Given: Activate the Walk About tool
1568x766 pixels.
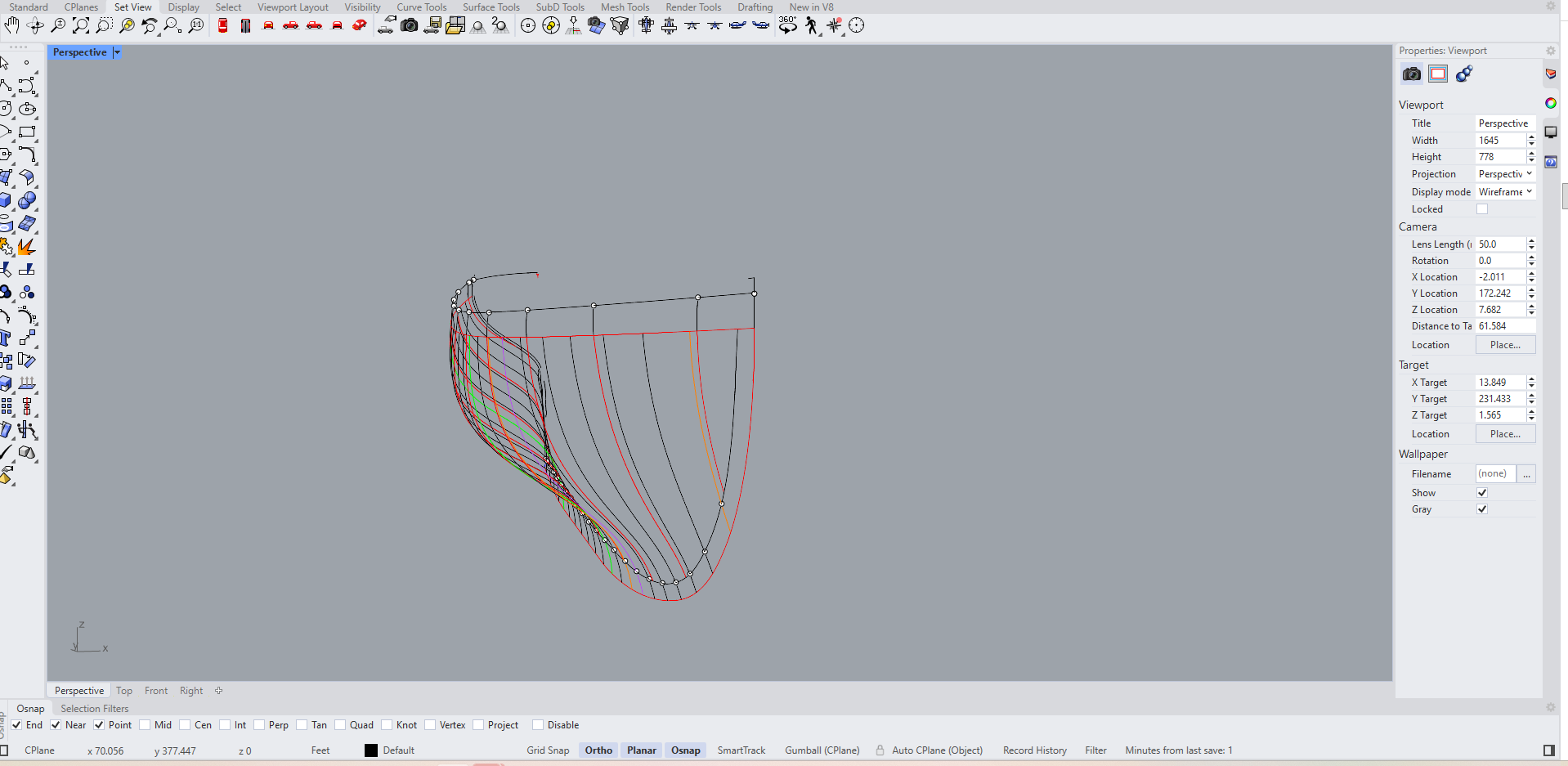Looking at the screenshot, I should (x=811, y=25).
